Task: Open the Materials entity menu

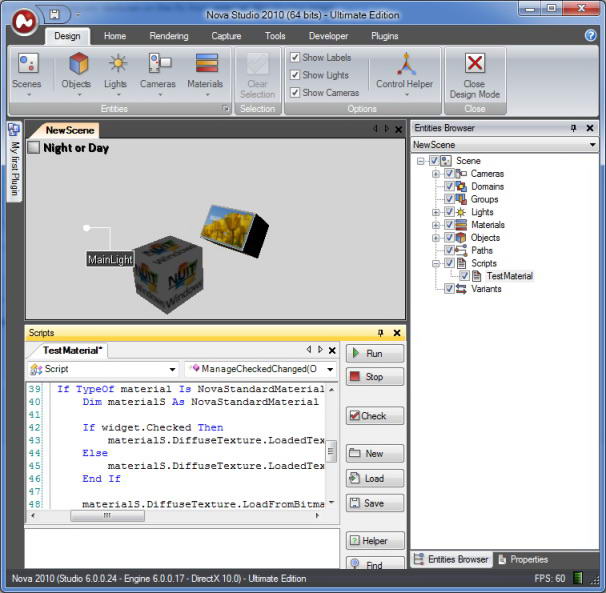Action: (205, 74)
